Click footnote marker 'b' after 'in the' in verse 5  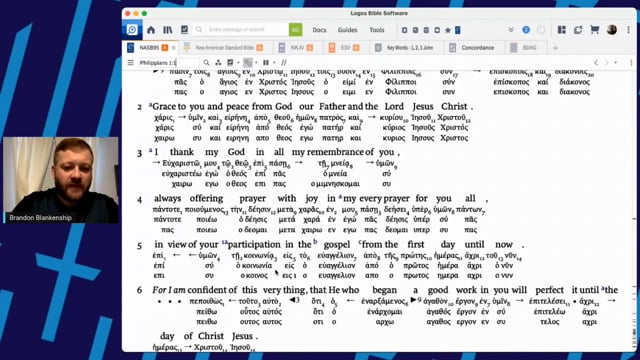pyautogui.click(x=315, y=242)
